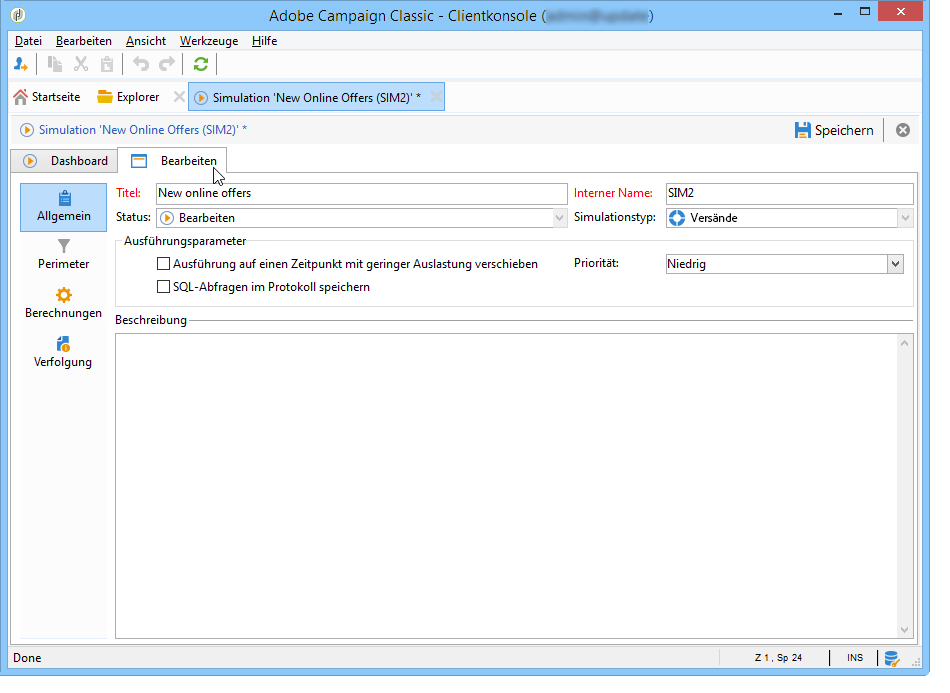Open the Verfolgung sidebar section

[63, 353]
